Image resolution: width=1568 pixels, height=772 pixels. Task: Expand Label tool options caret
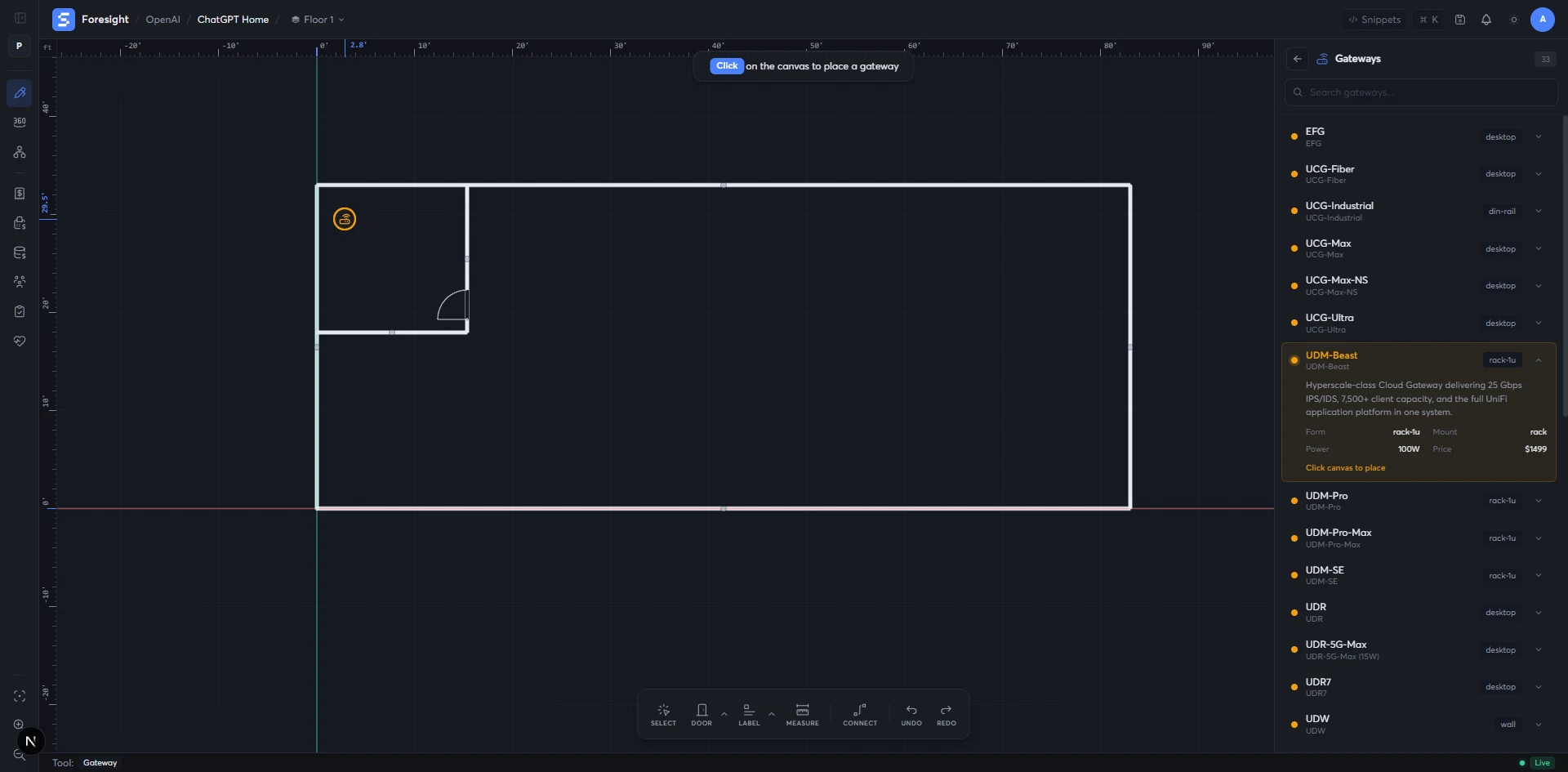coord(772,714)
